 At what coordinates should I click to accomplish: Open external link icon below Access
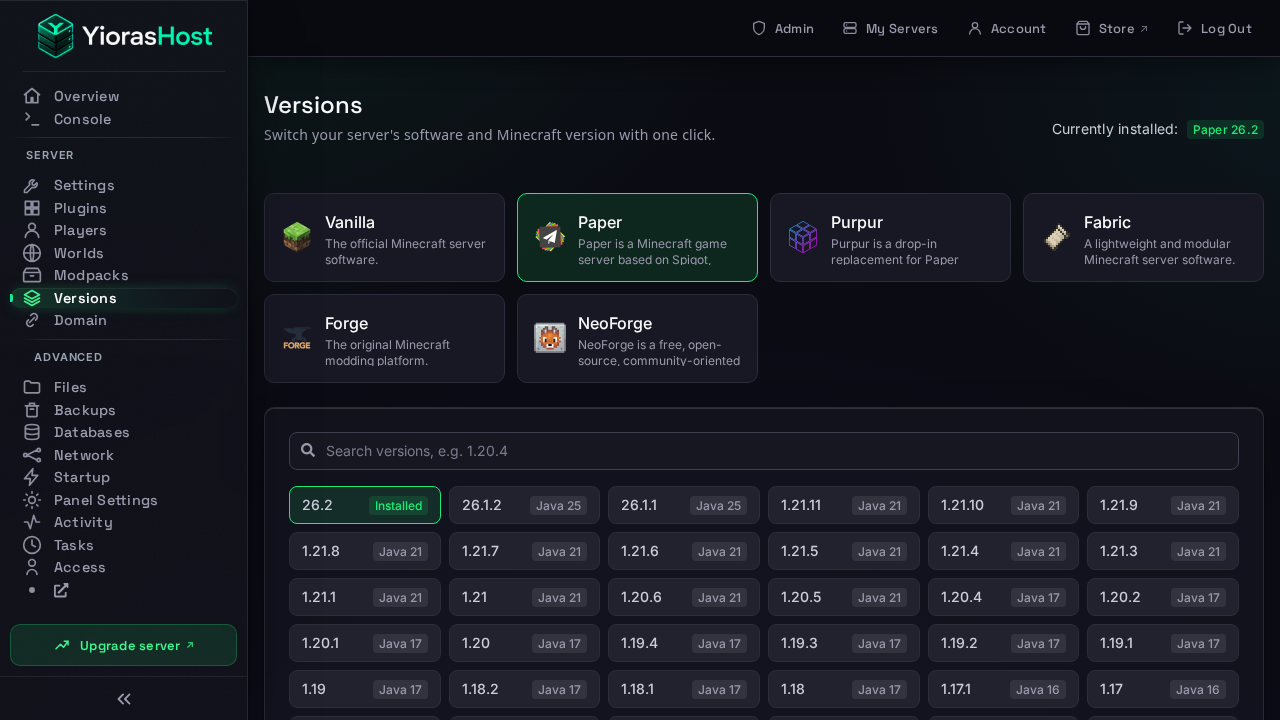click(61, 590)
